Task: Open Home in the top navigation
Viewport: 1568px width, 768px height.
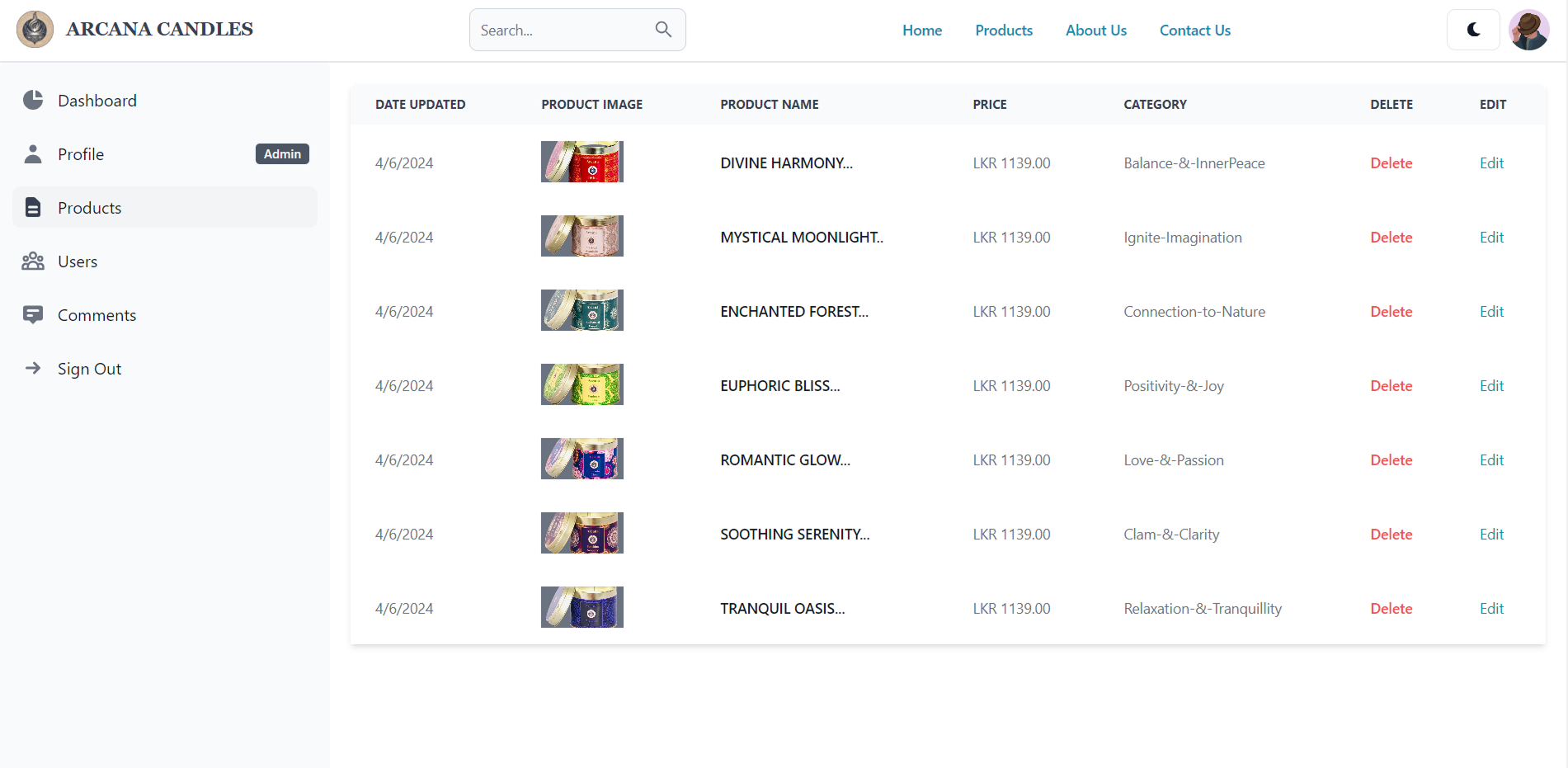Action: [921, 31]
